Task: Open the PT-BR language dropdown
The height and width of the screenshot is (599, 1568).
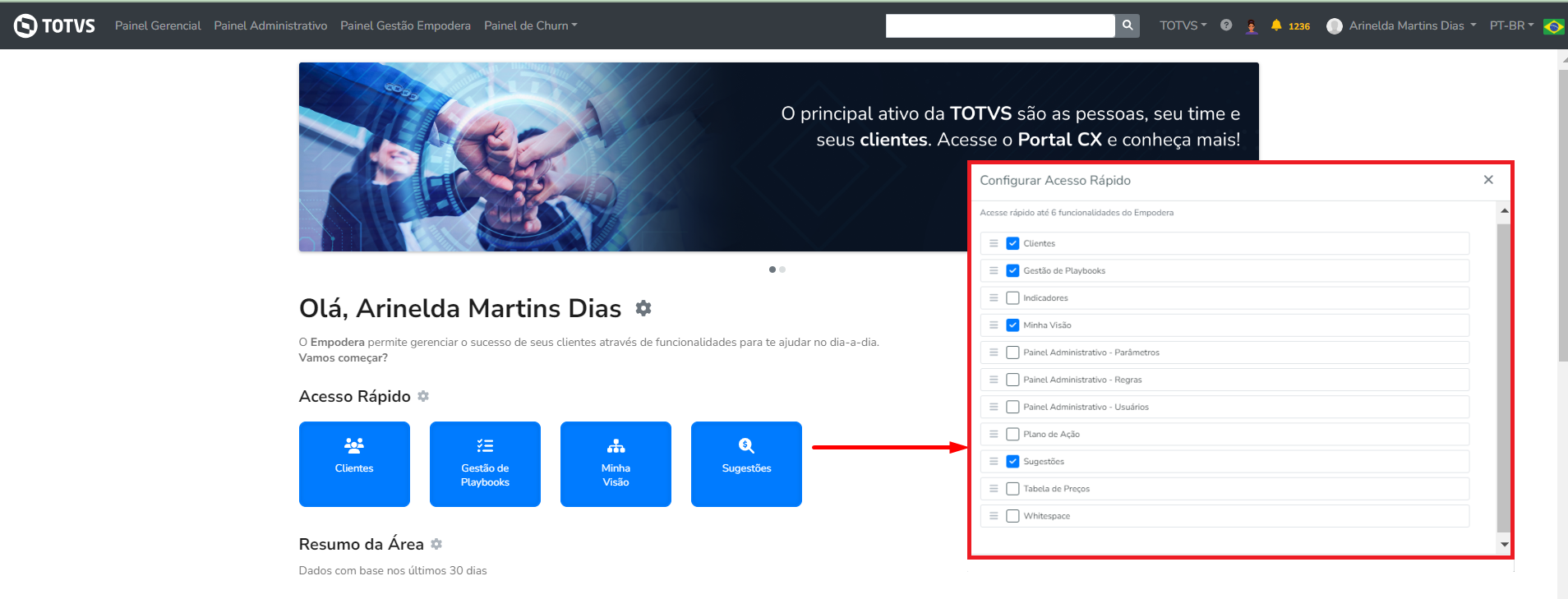Action: click(1512, 25)
